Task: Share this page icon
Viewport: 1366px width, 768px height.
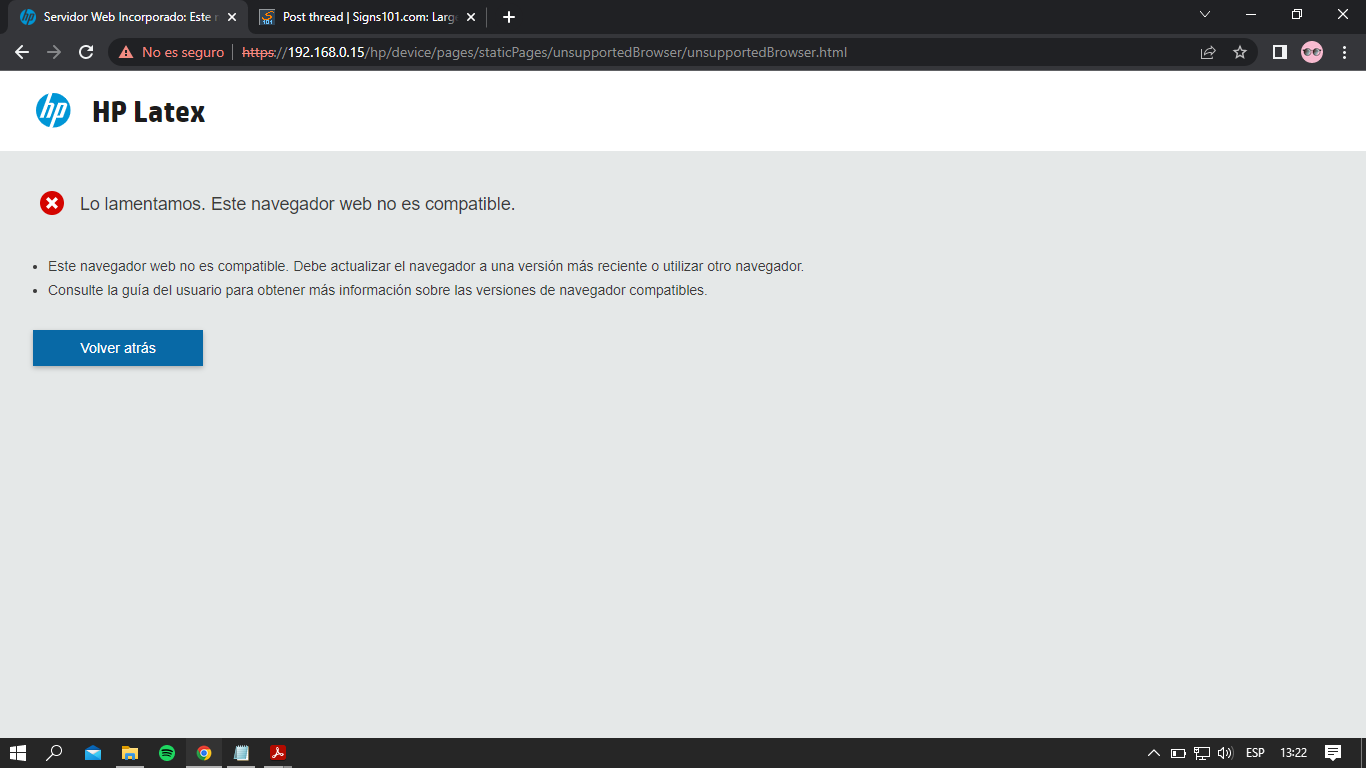Action: point(1208,52)
